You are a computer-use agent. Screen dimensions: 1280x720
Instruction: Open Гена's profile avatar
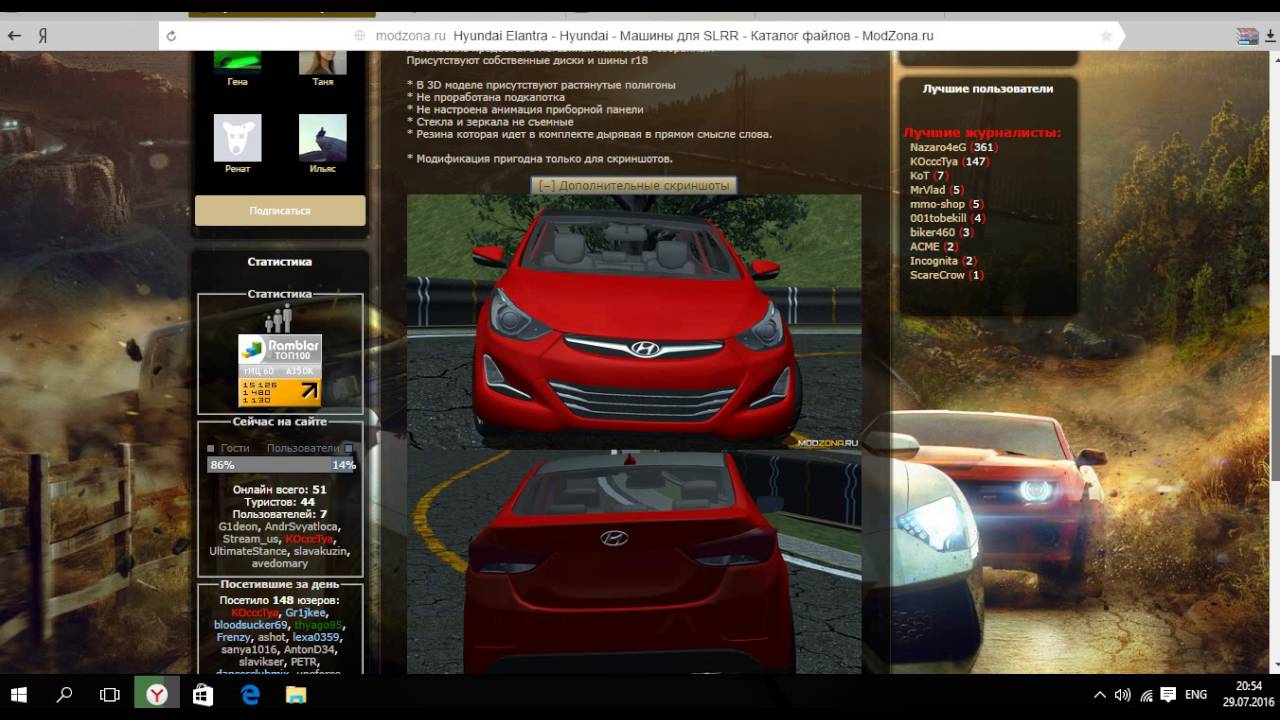237,61
